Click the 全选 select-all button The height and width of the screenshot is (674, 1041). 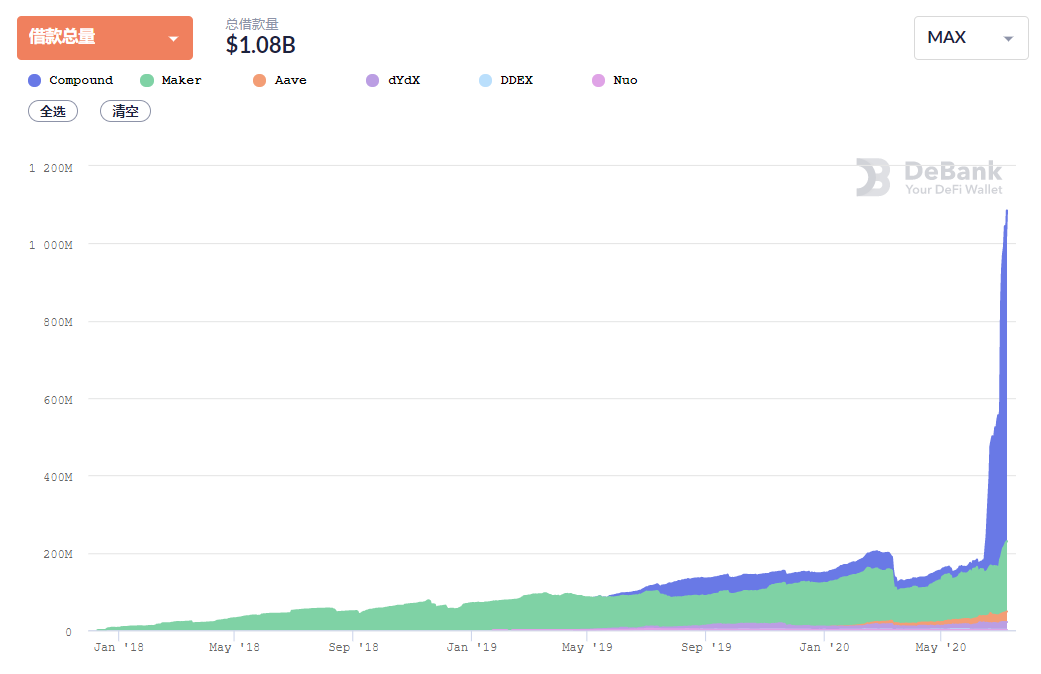coord(53,112)
